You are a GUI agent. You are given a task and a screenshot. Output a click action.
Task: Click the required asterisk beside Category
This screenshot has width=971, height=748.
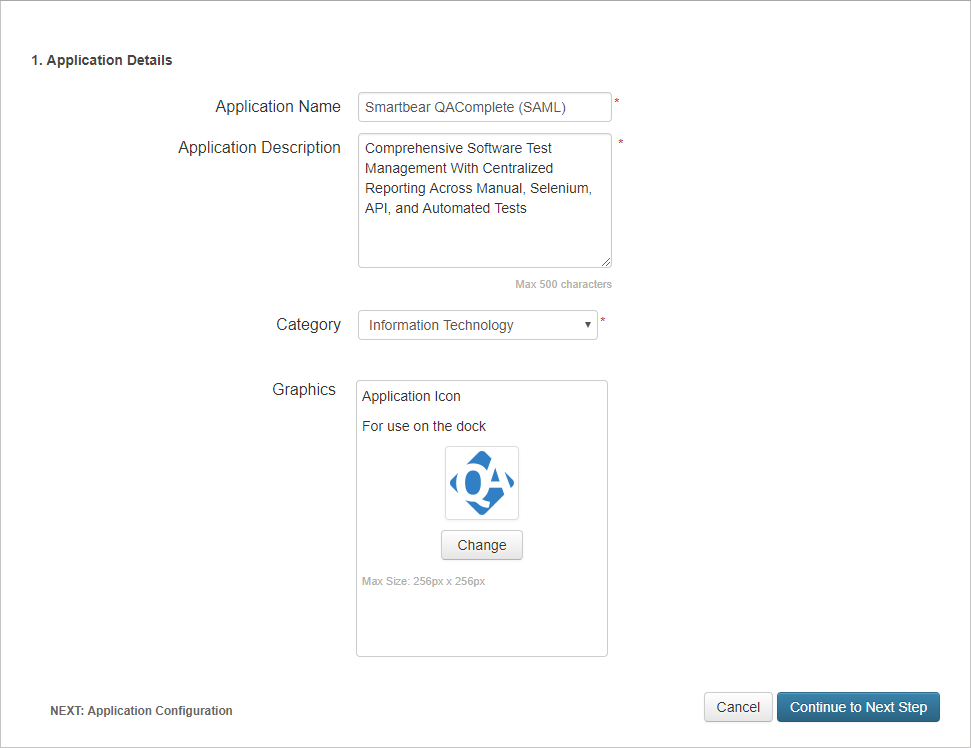pyautogui.click(x=603, y=321)
